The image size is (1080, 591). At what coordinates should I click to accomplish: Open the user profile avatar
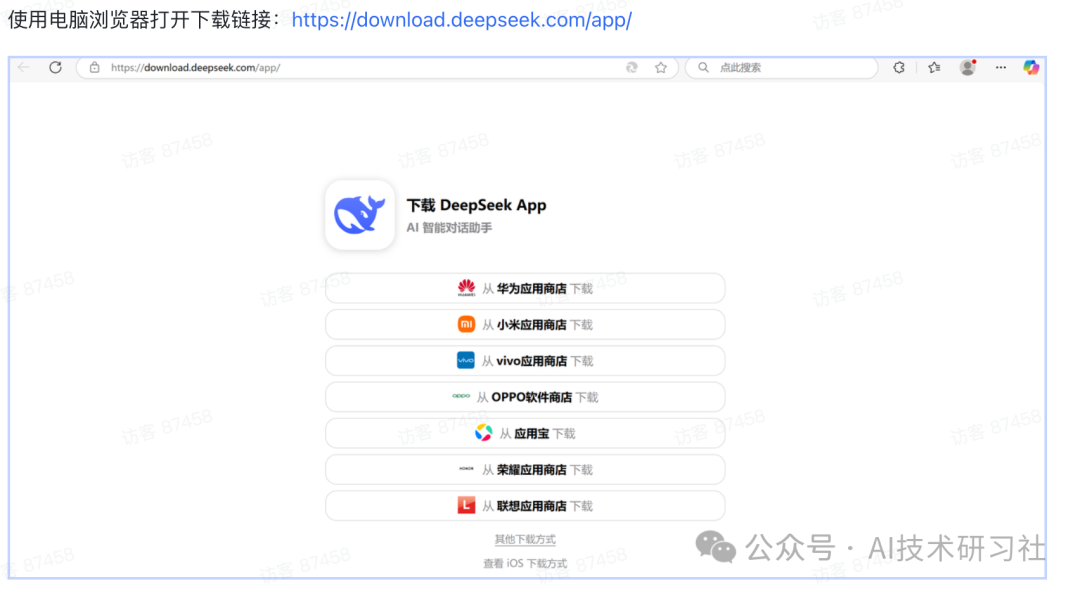point(968,68)
